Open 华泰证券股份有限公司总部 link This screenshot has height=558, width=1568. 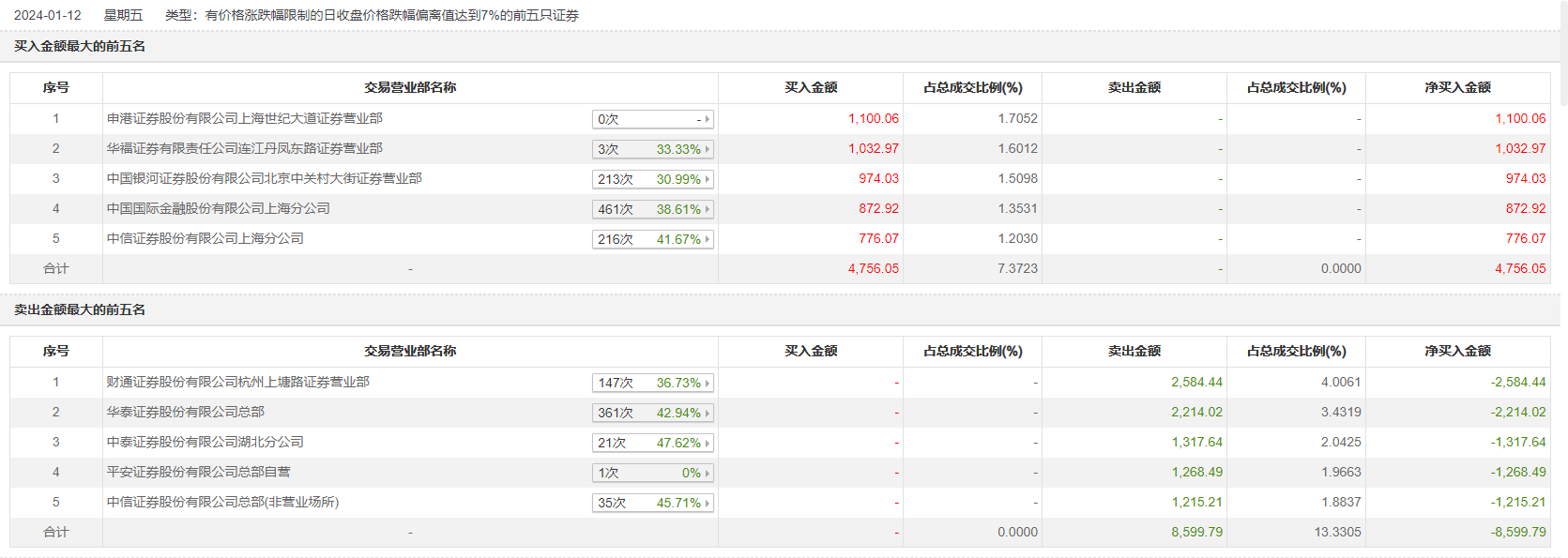(185, 412)
